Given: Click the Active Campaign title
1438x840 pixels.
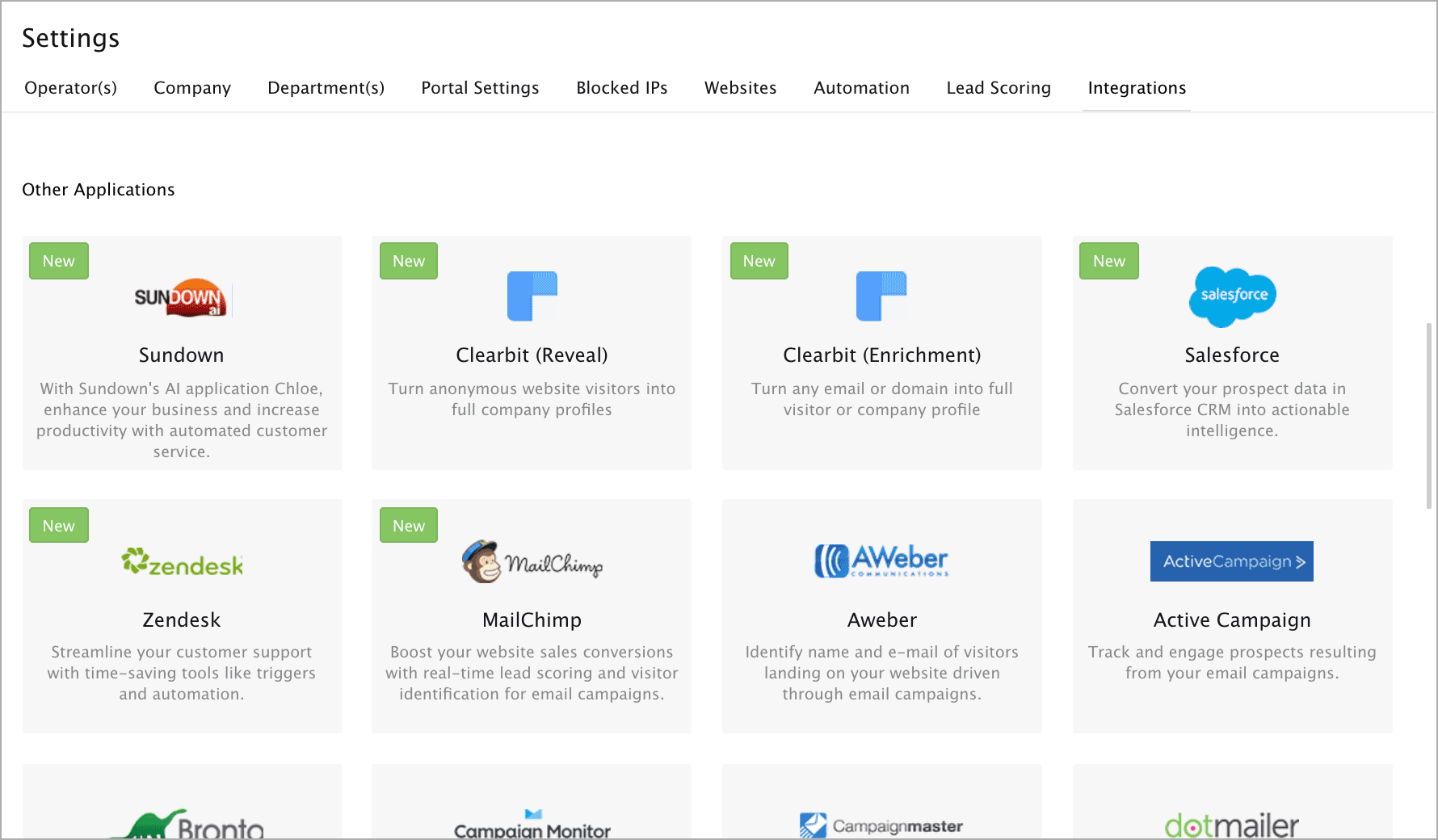Looking at the screenshot, I should 1232,620.
